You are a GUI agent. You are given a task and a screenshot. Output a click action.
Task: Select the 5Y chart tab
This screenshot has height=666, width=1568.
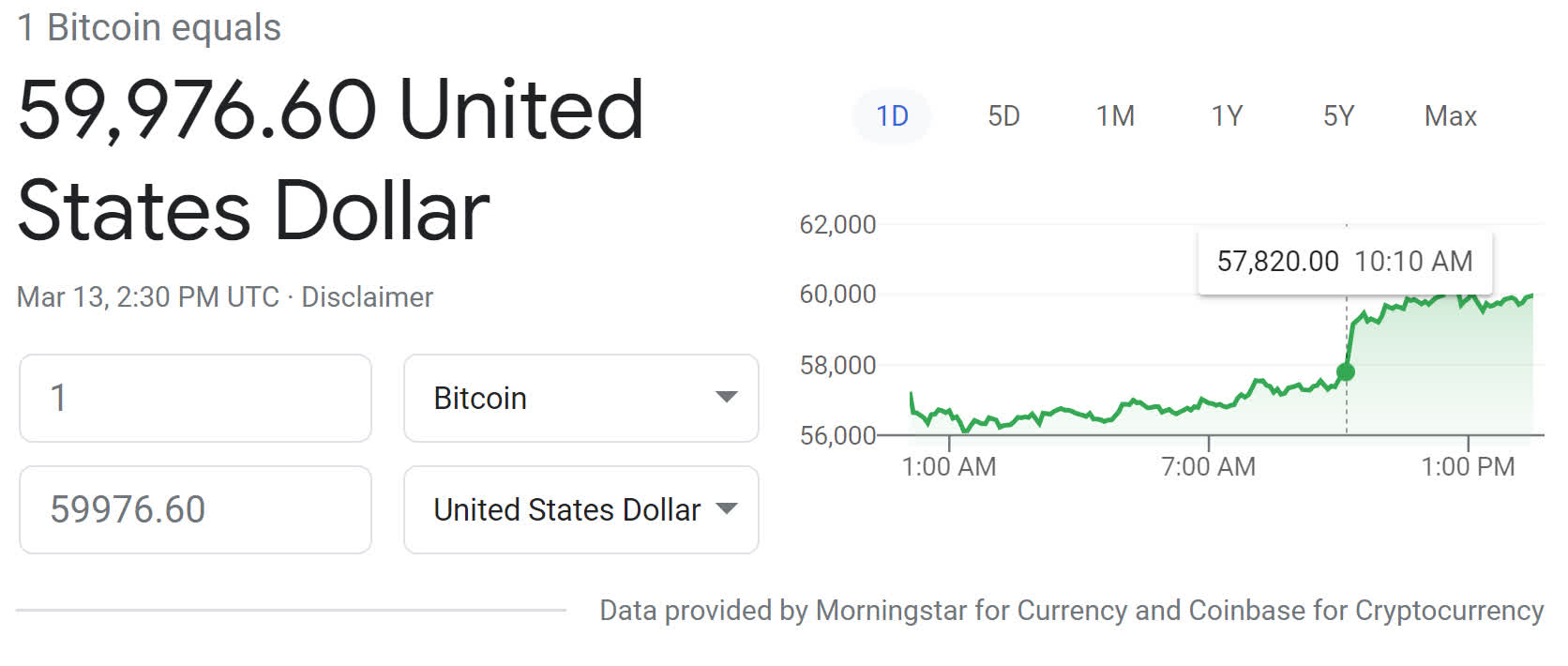(x=1338, y=116)
